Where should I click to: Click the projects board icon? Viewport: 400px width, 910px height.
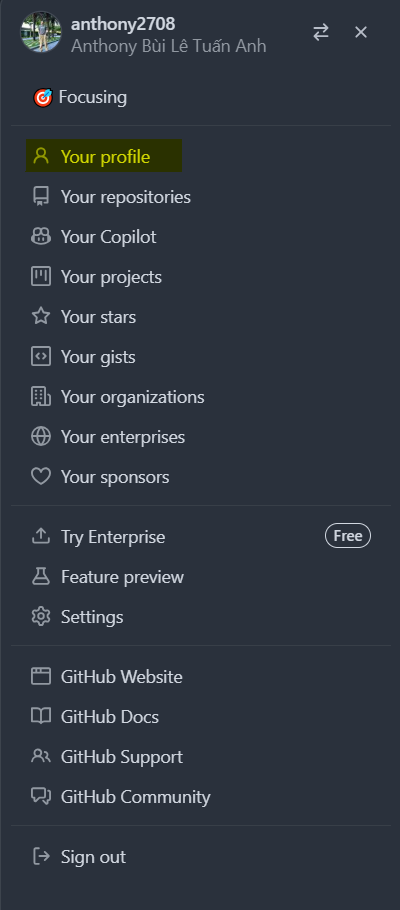(x=41, y=277)
